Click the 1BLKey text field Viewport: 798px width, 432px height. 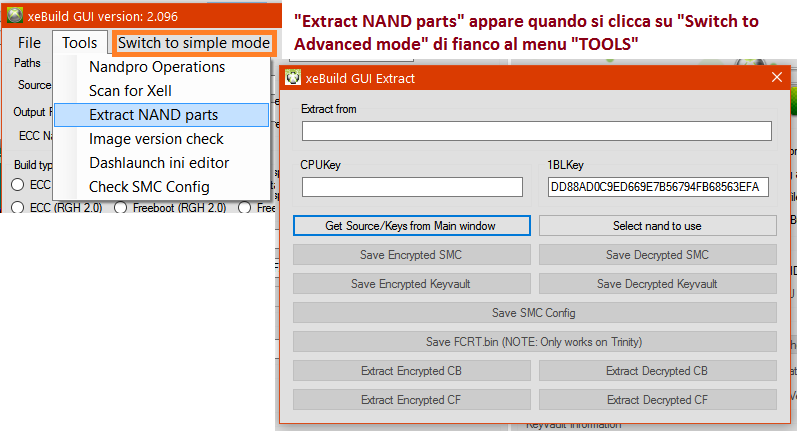[658, 187]
